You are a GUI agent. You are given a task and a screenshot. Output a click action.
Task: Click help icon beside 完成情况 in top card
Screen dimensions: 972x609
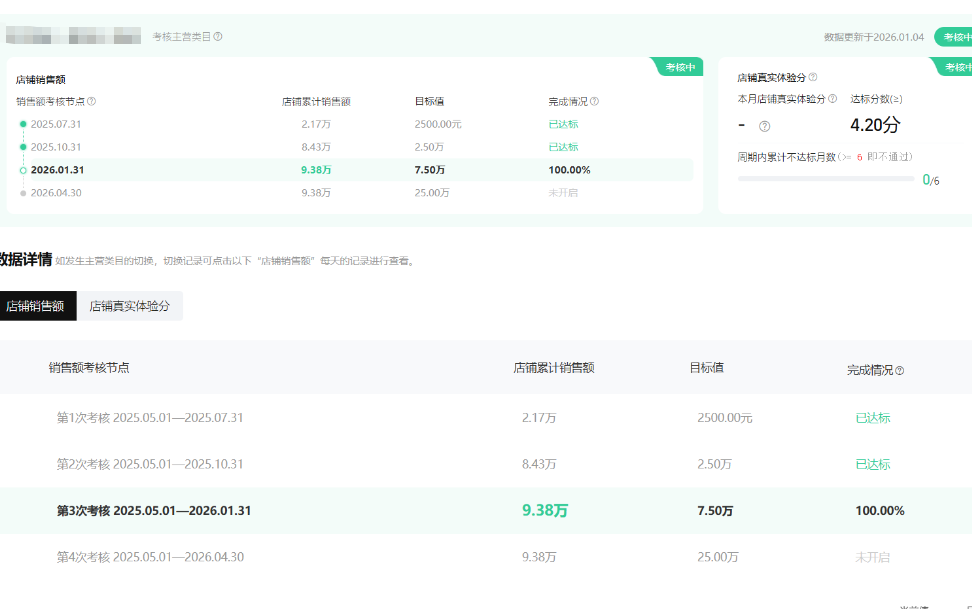coord(594,101)
